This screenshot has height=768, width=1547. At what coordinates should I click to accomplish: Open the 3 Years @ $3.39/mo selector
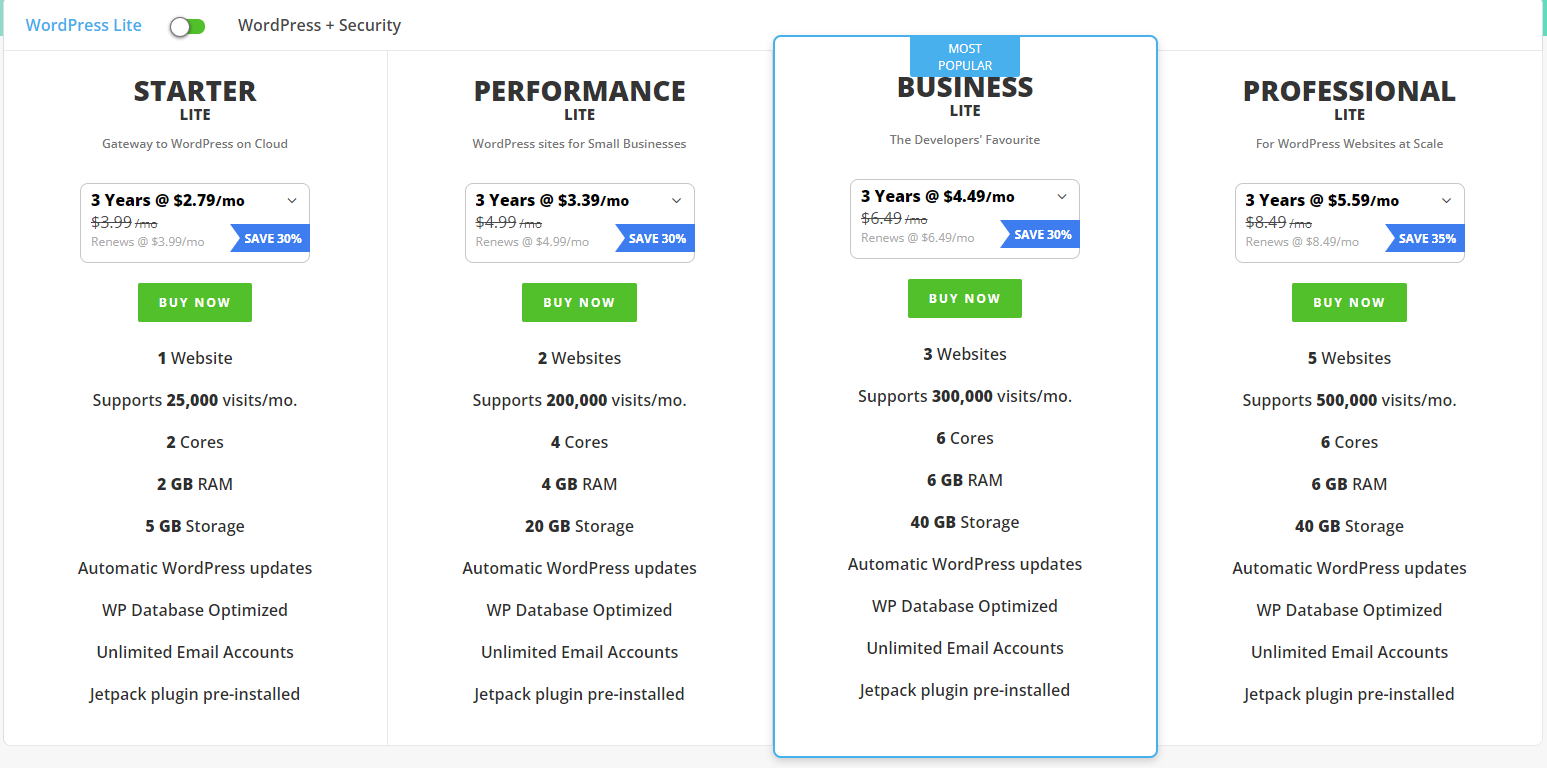[x=580, y=223]
